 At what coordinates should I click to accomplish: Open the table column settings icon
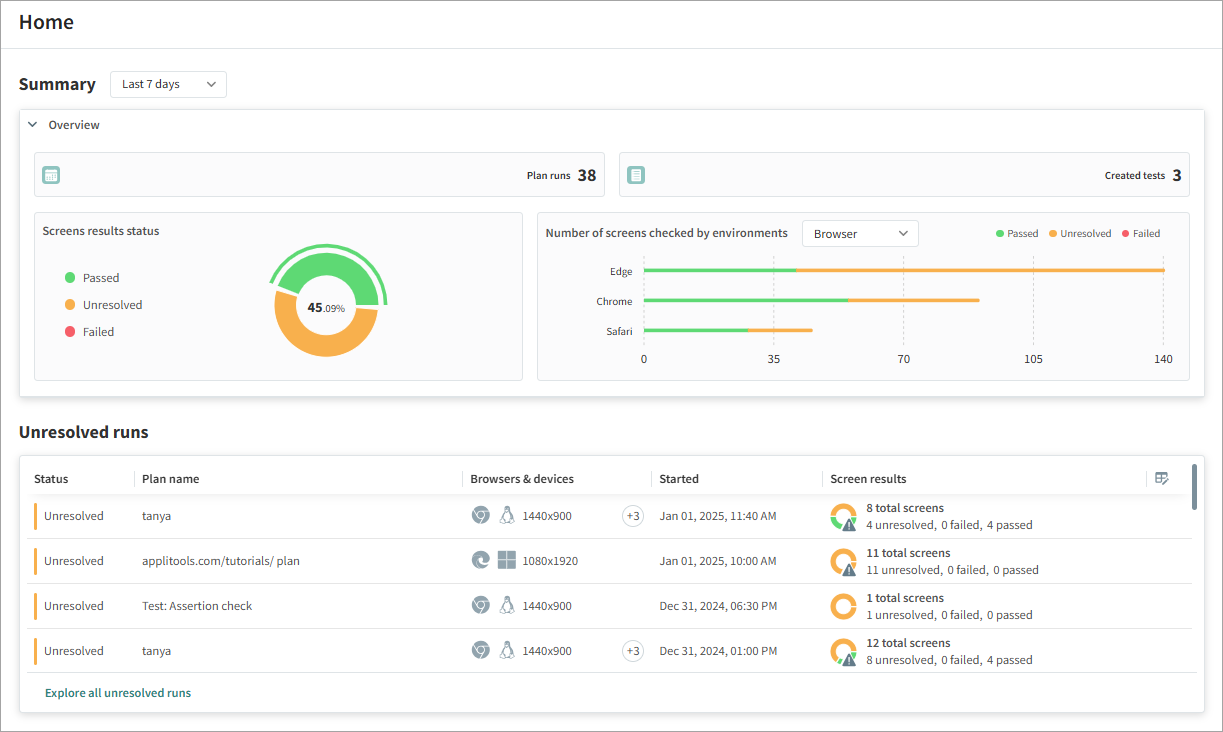click(x=1161, y=478)
